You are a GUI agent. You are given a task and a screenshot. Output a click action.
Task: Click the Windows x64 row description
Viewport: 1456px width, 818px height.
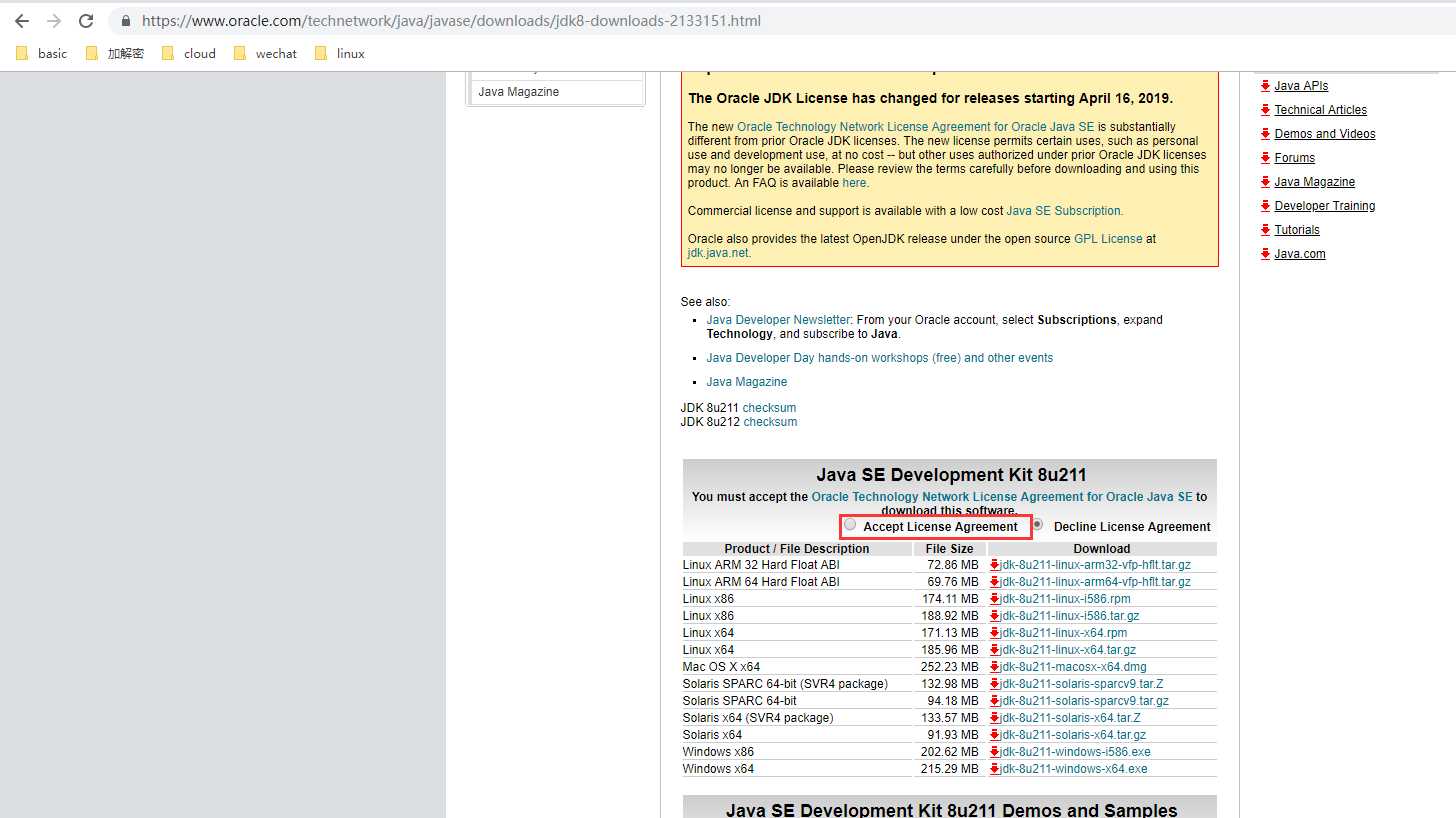[x=718, y=769]
